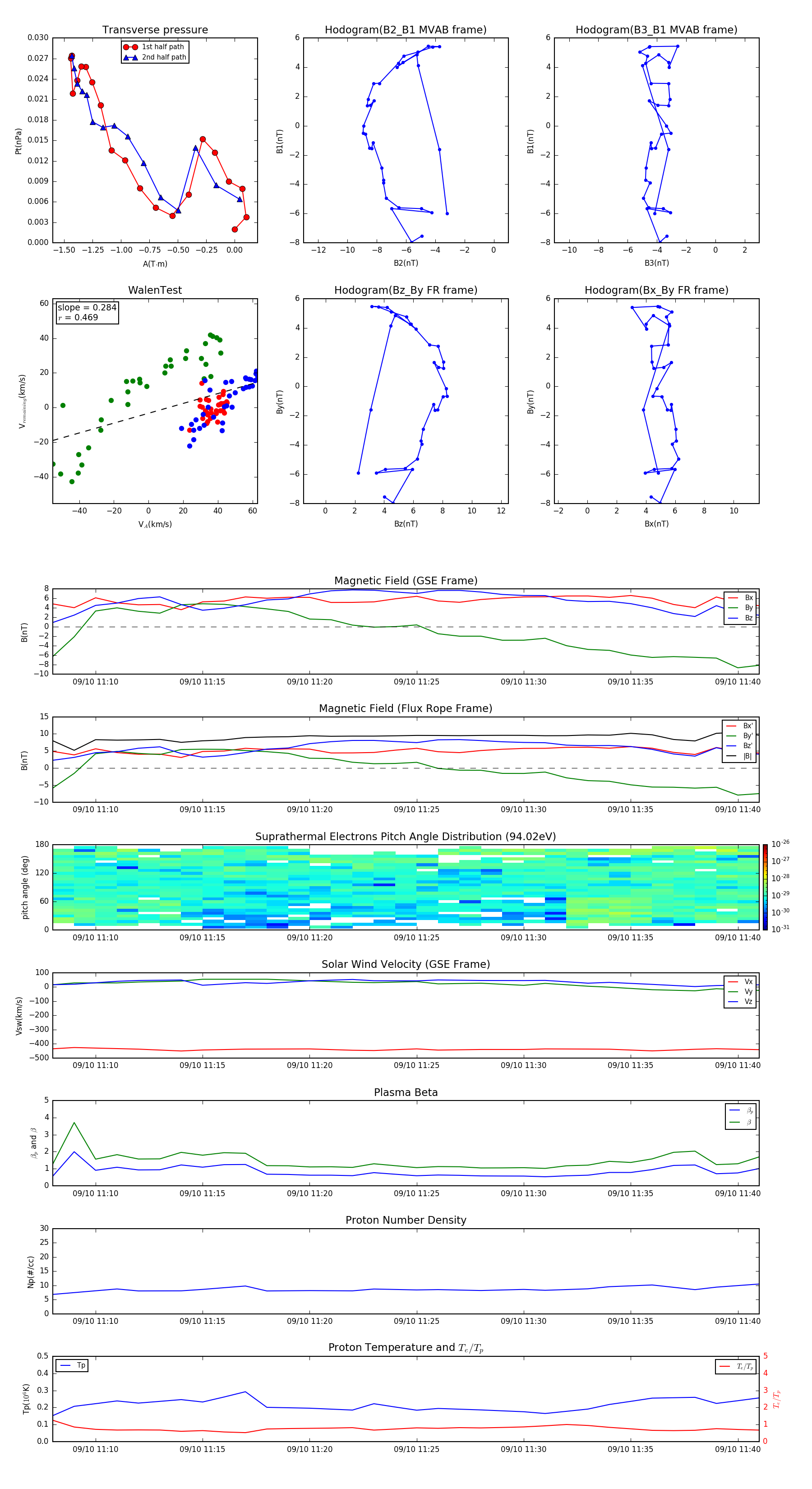Click the 'Solar Wind Velocity (GSE Frame)' title
The image size is (812, 1489).
406,965
